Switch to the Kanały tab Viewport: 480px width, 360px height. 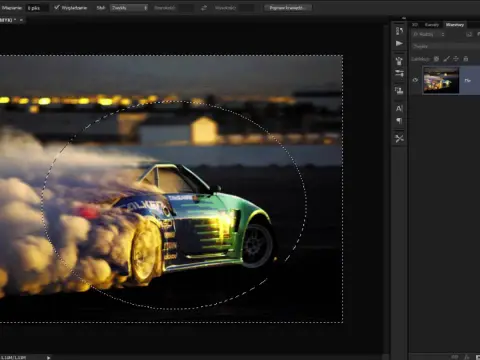tap(432, 25)
